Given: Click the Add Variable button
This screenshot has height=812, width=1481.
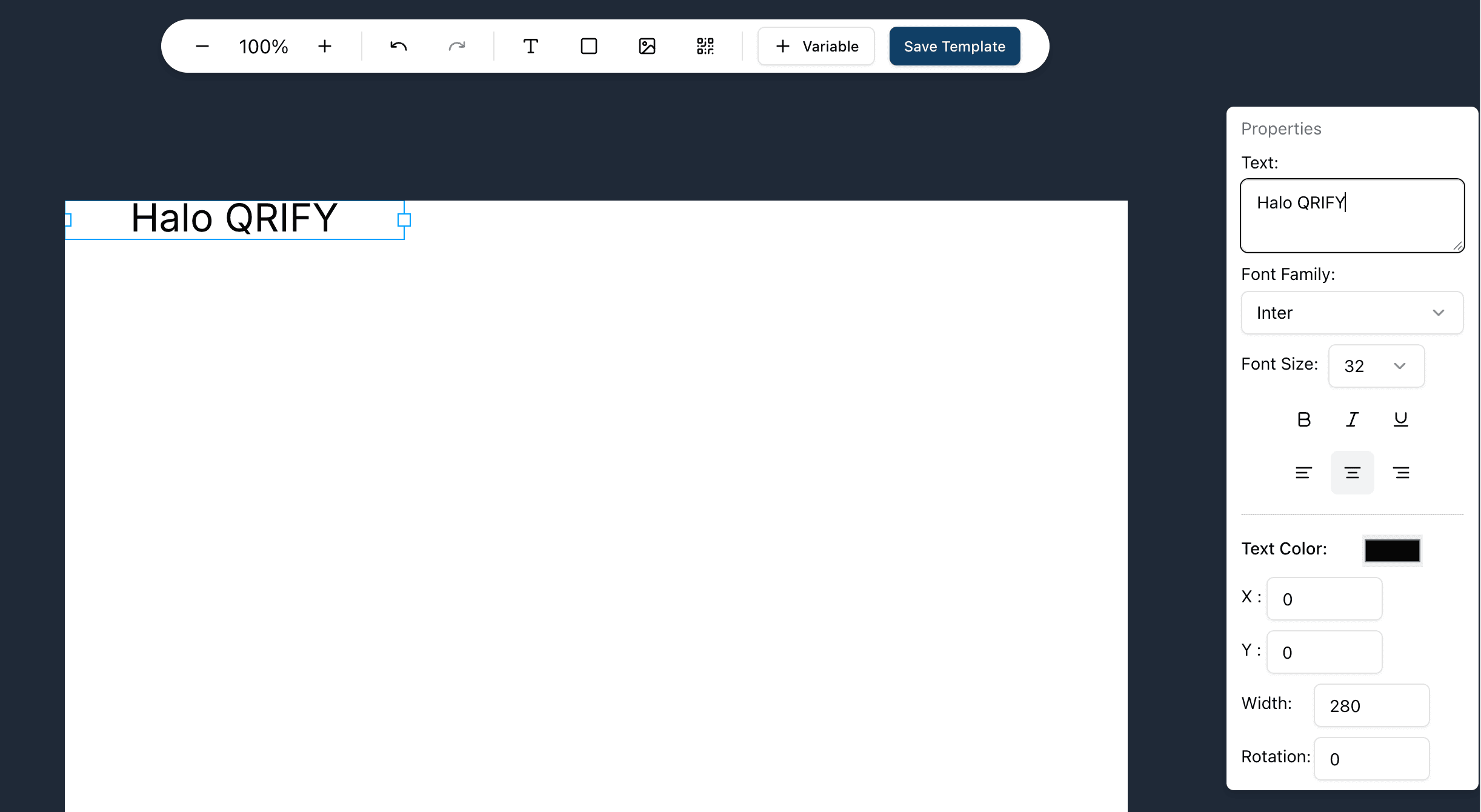Looking at the screenshot, I should [x=816, y=46].
